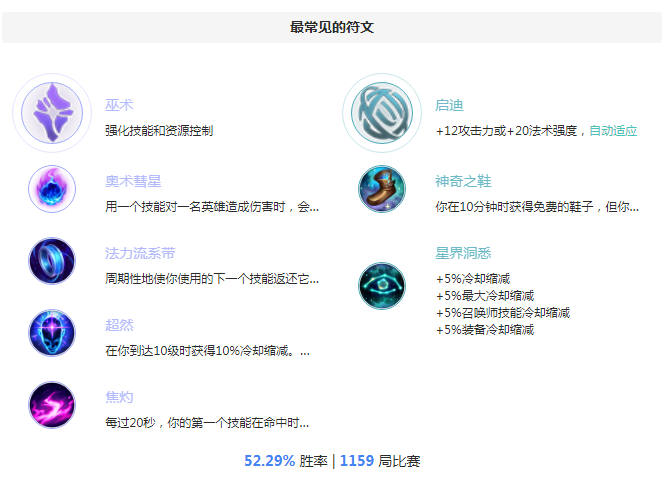Click the 1159 matches count value

357,461
